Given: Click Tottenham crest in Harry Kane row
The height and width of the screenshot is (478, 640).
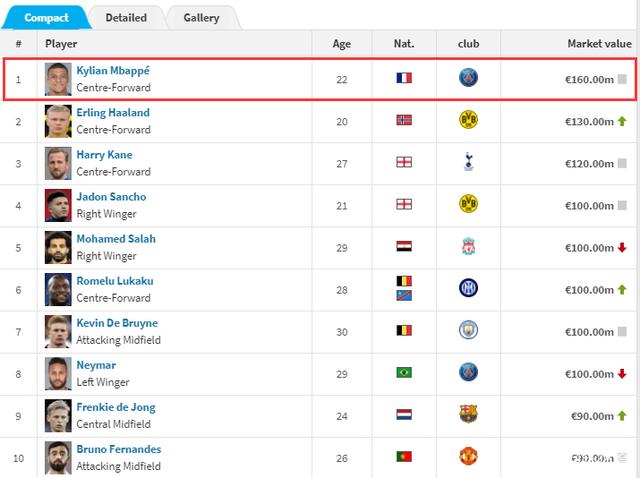Looking at the screenshot, I should coord(468,162).
